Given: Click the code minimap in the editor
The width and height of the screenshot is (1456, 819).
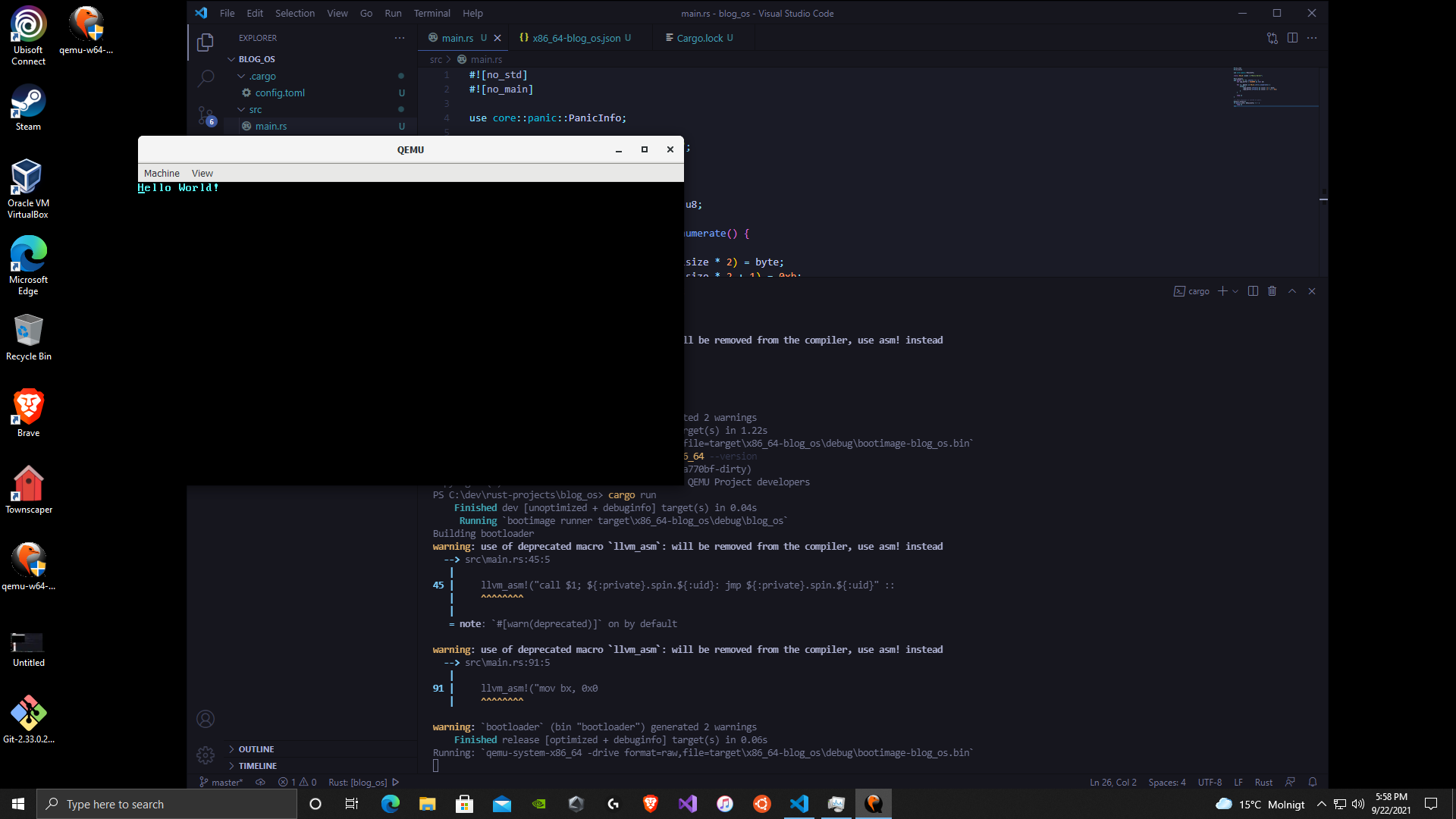Looking at the screenshot, I should 1276,87.
